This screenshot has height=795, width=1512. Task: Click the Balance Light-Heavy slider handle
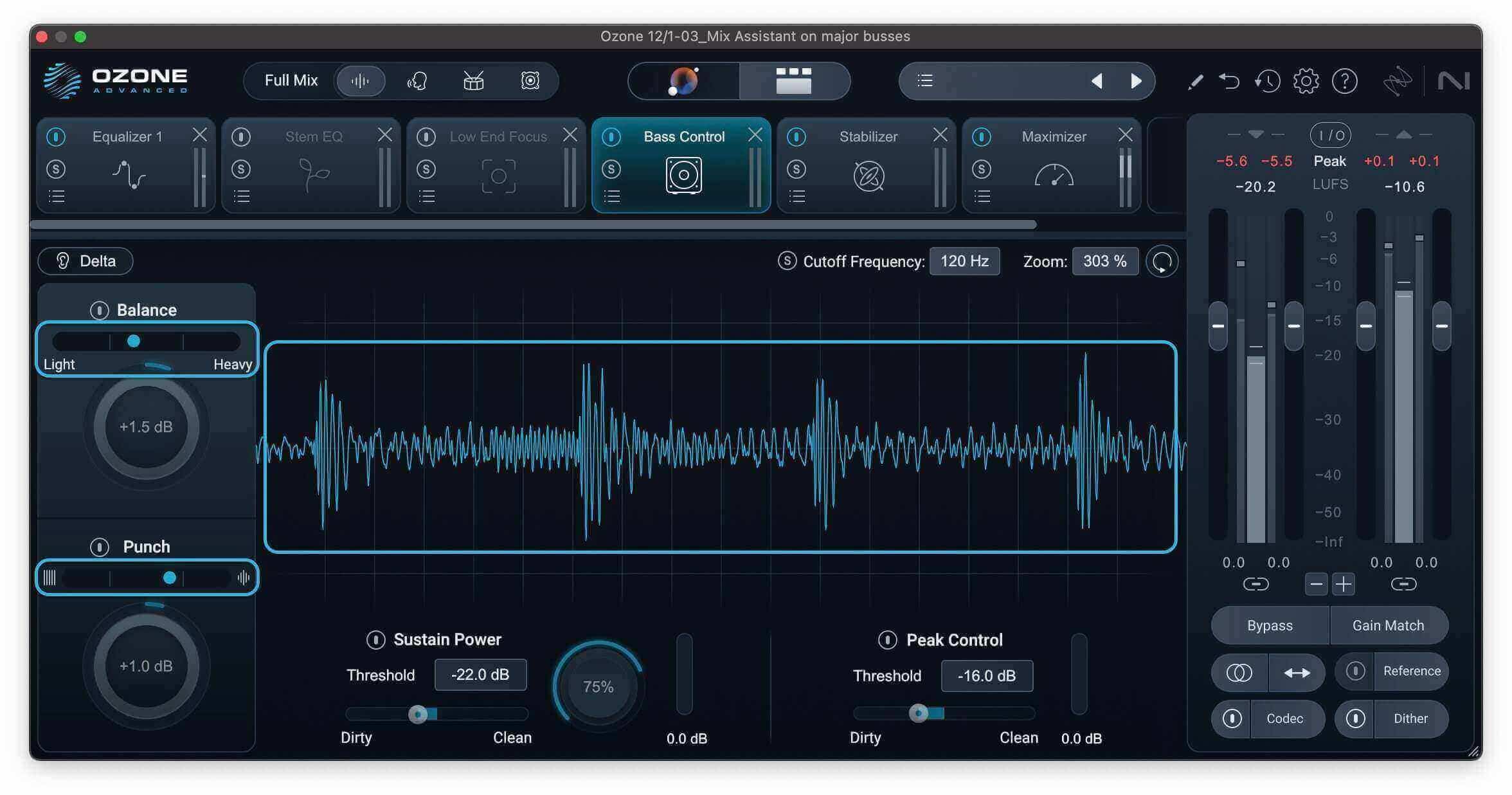pyautogui.click(x=134, y=341)
